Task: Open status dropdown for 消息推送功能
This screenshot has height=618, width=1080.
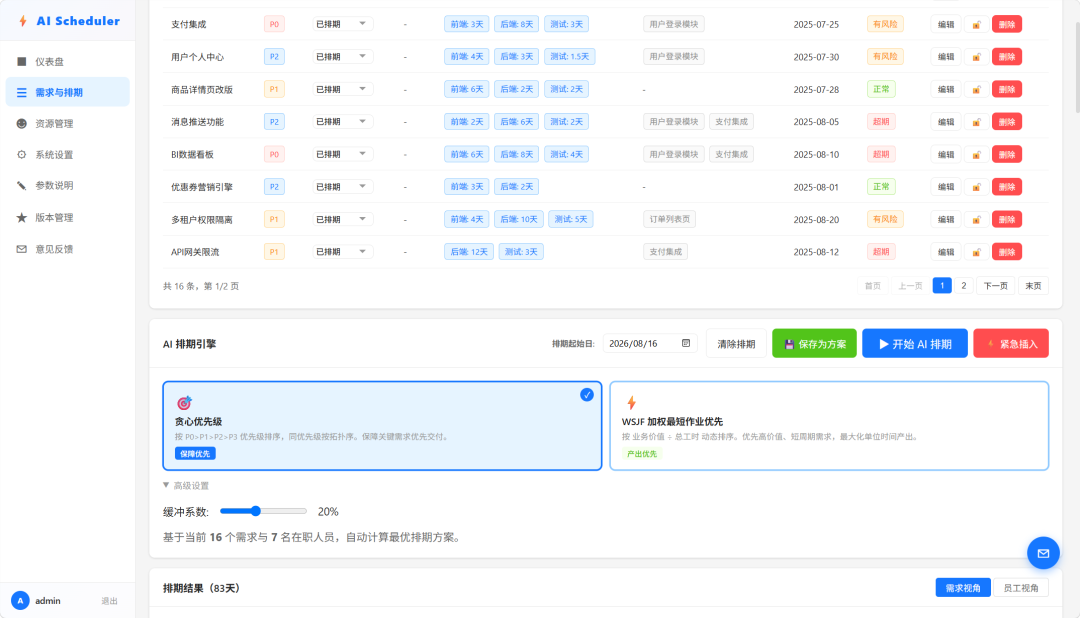Action: pos(342,122)
